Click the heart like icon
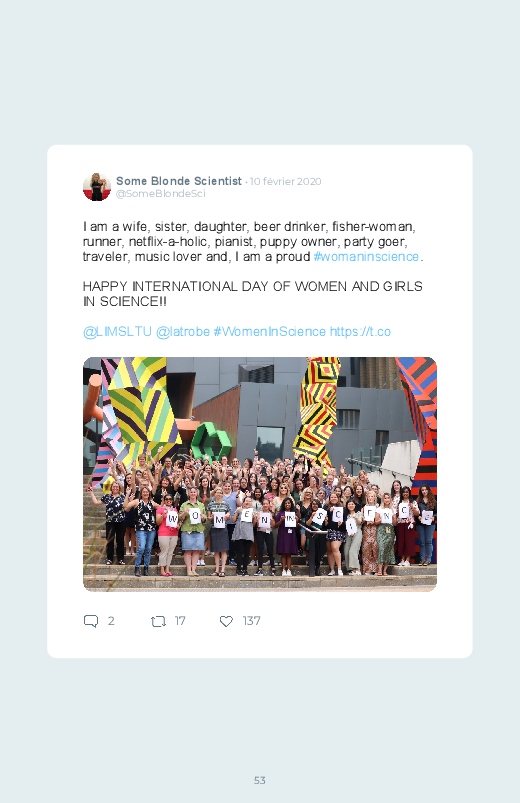Viewport: 520px width, 803px height. pos(226,621)
